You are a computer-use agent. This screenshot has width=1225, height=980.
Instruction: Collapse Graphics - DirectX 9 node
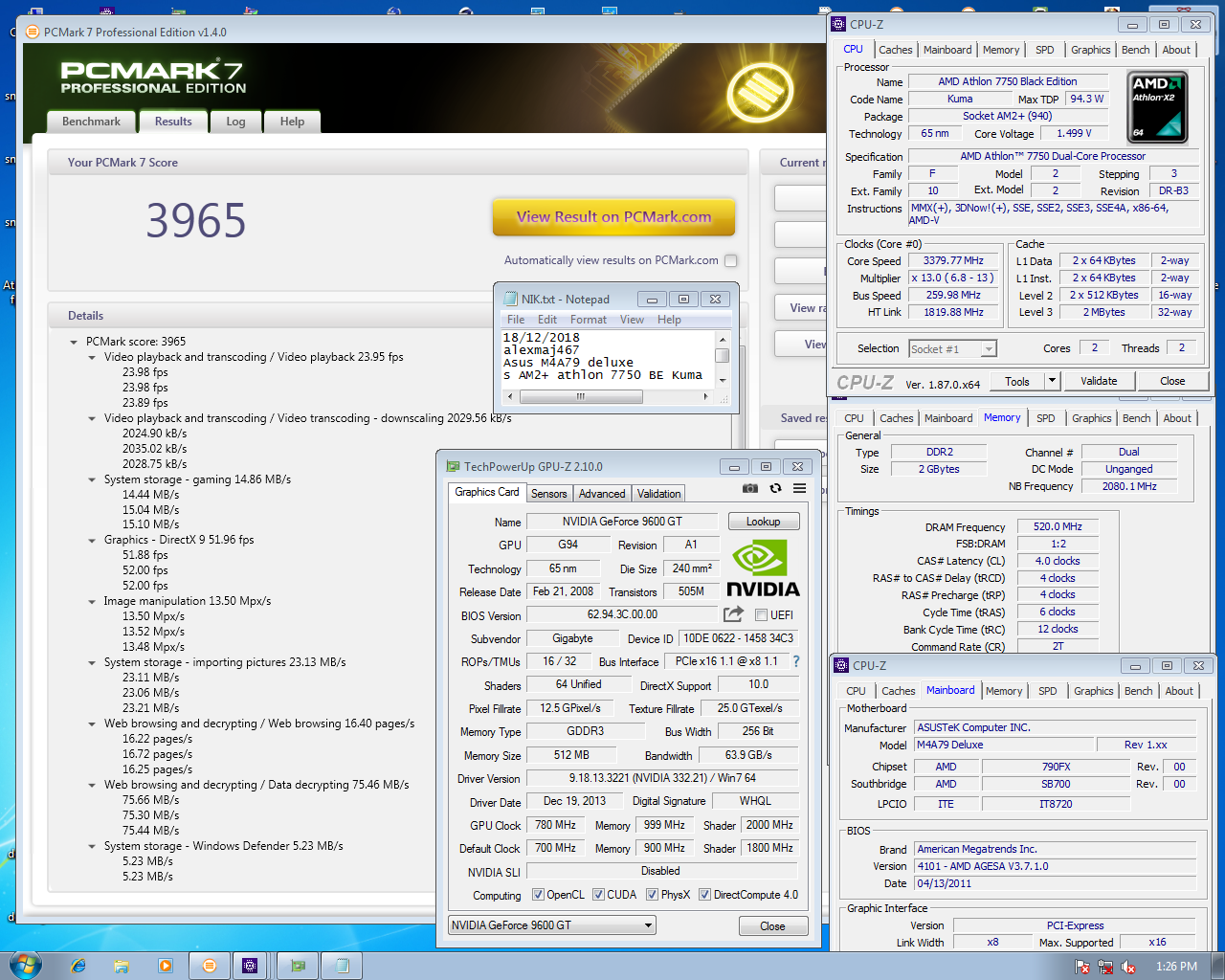(92, 541)
